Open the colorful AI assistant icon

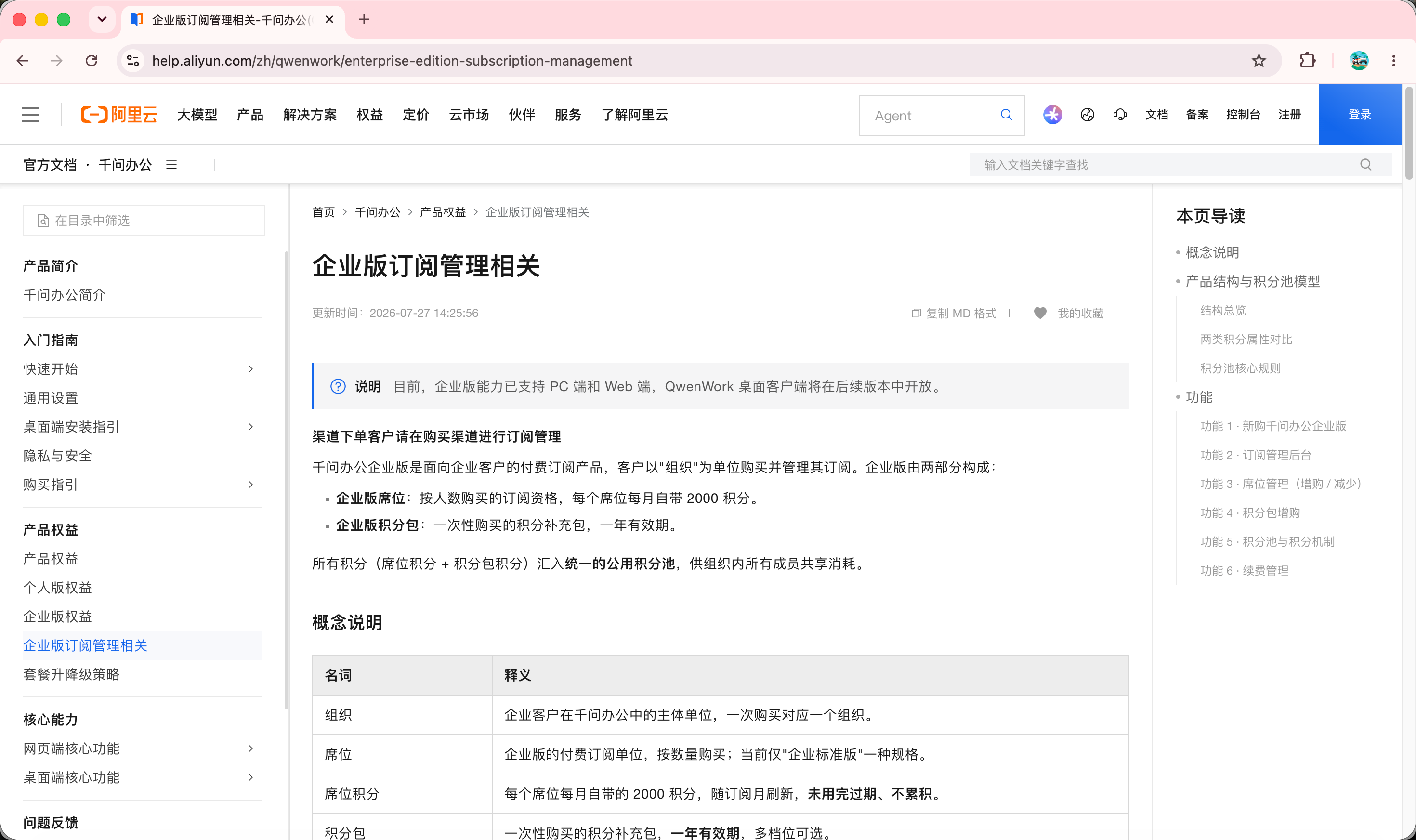(x=1052, y=115)
